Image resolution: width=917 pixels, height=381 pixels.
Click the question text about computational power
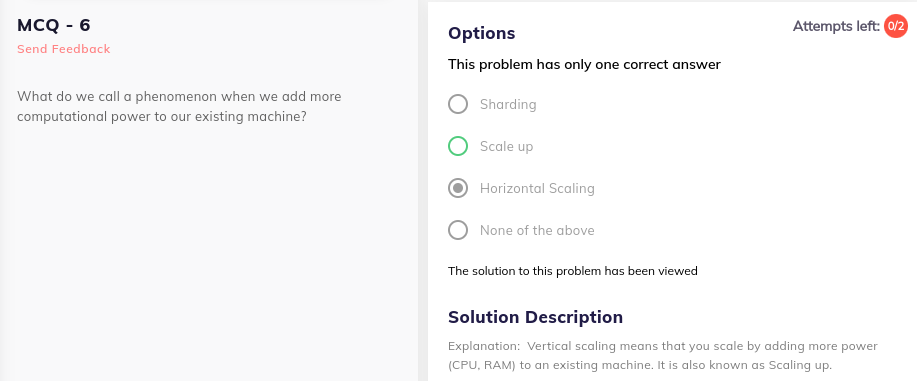(179, 106)
